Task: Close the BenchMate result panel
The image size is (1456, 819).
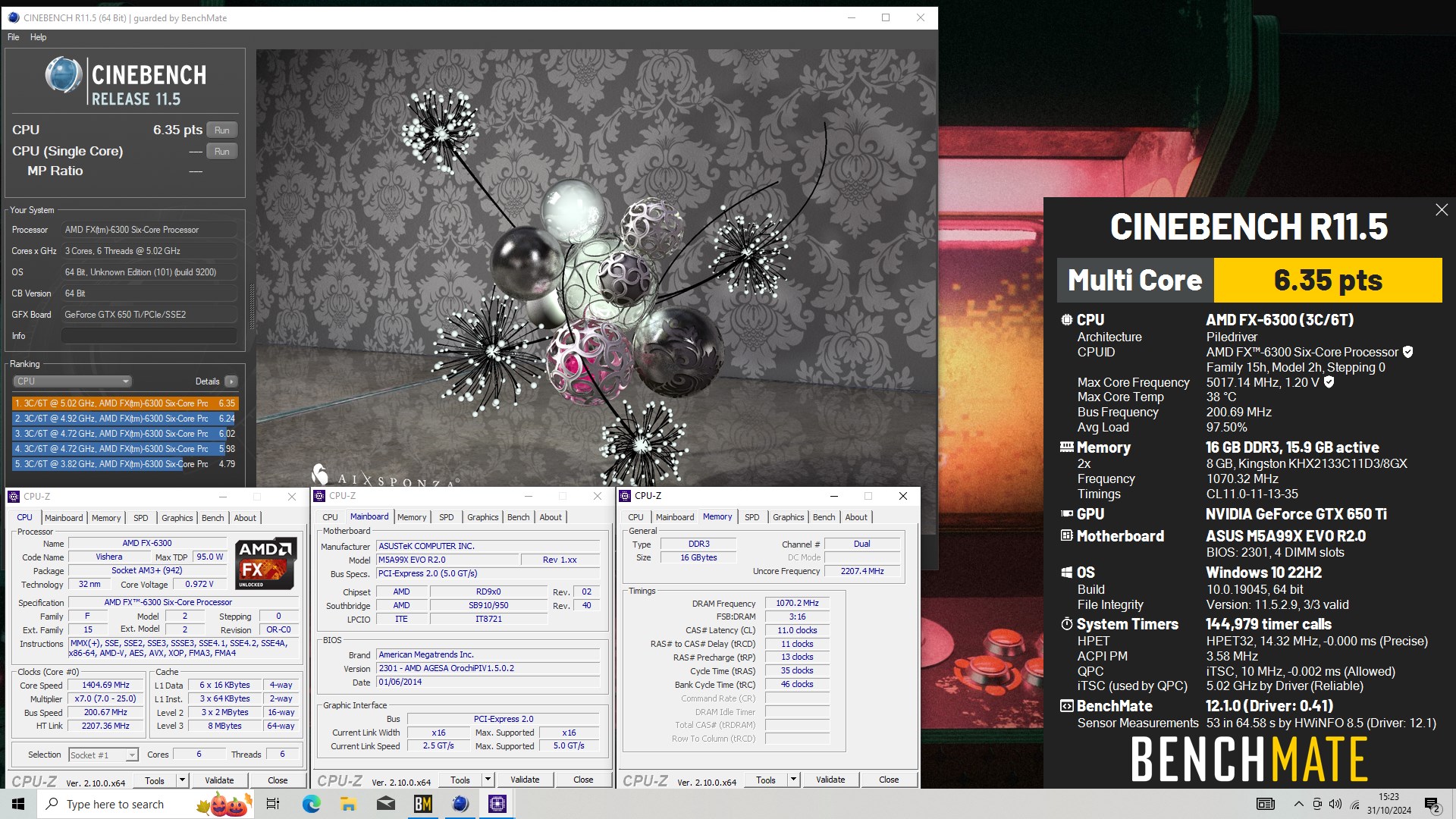Action: coord(1442,210)
